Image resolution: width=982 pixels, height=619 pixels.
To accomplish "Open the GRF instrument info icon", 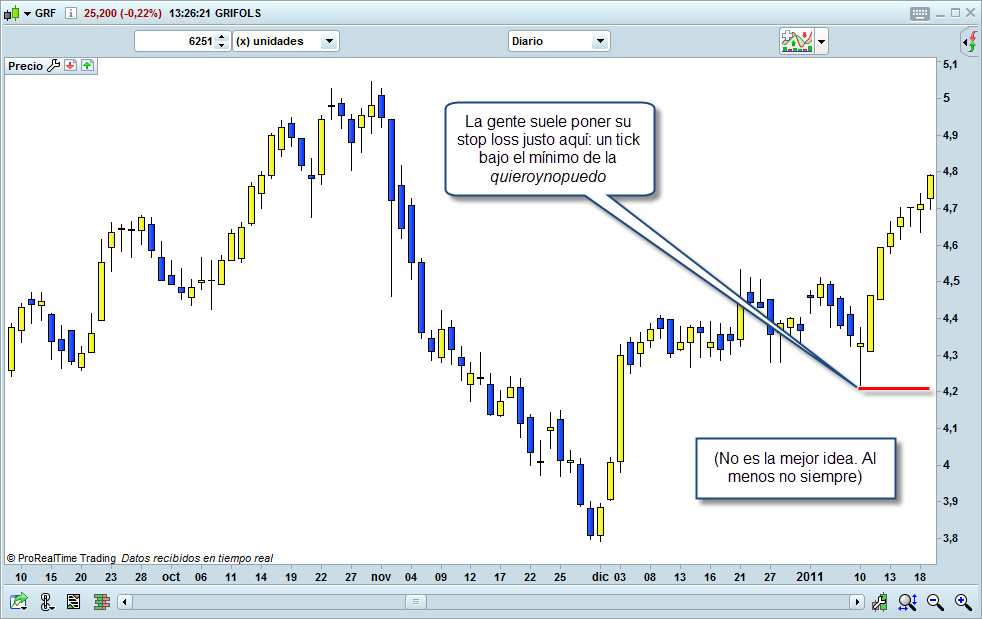I will [70, 13].
